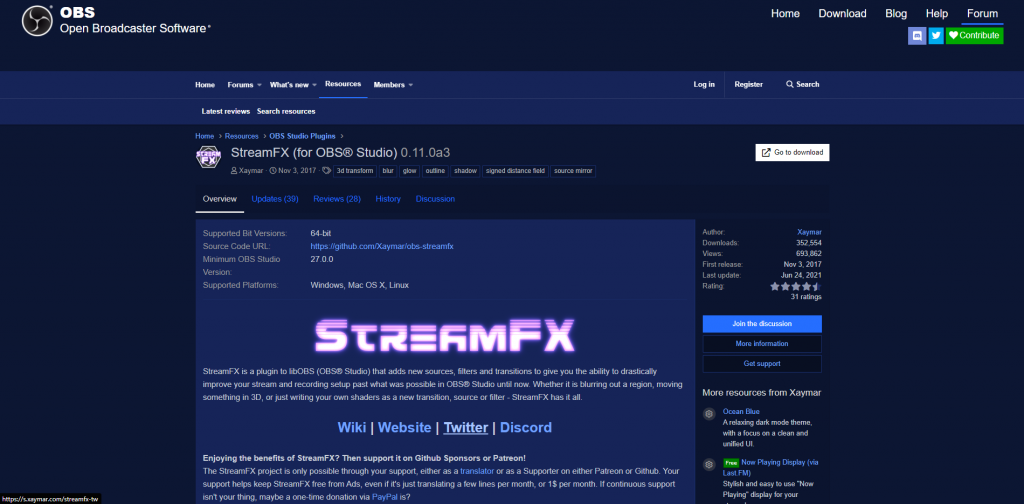Click the shadow tag
The image size is (1024, 504).
[466, 171]
